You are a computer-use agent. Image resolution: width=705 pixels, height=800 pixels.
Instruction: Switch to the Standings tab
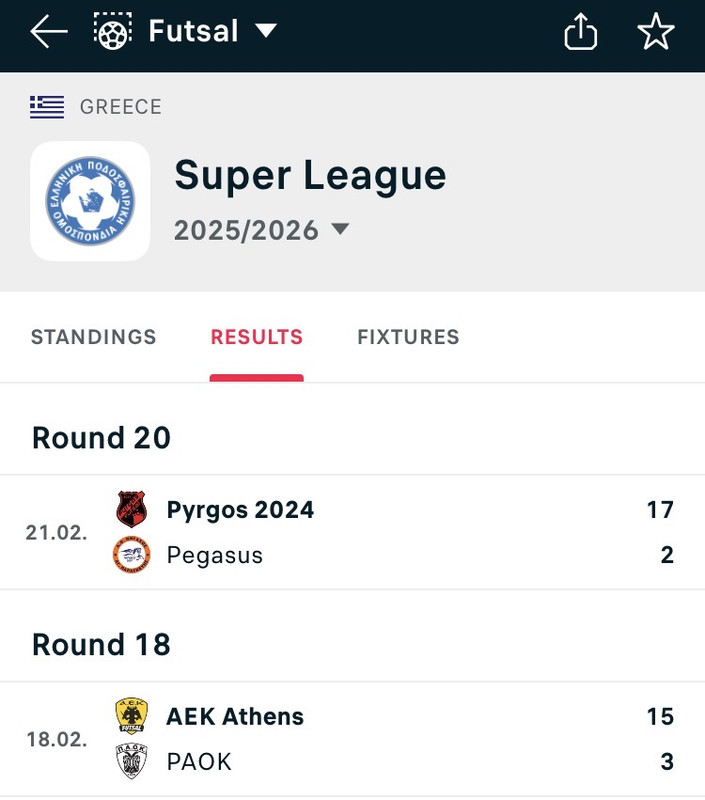[93, 337]
